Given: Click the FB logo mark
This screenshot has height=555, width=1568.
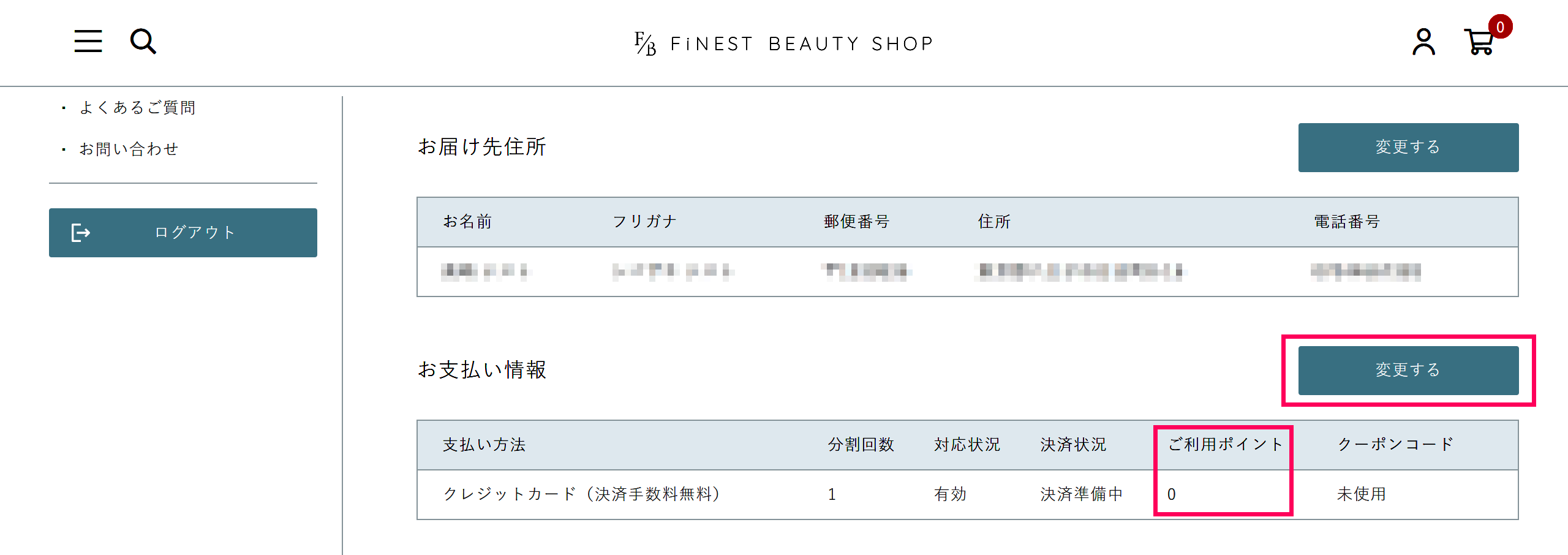Looking at the screenshot, I should [x=645, y=43].
